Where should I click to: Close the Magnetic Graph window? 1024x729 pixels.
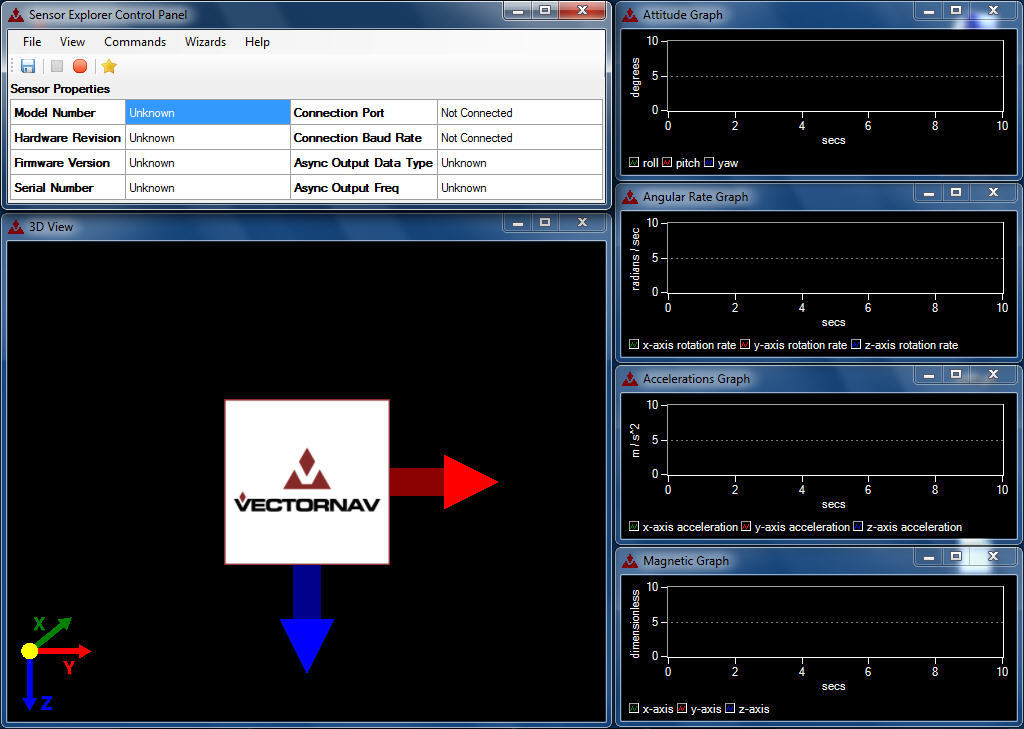[993, 557]
